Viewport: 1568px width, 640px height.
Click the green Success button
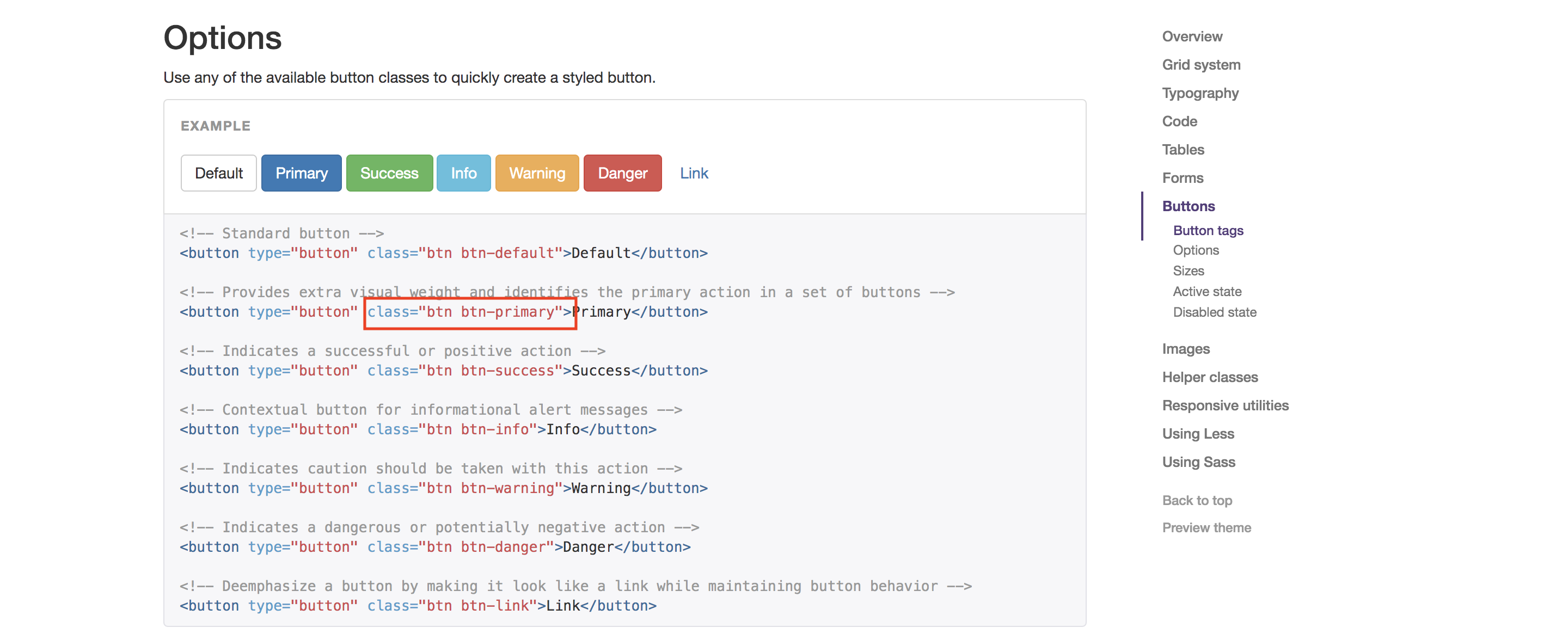(389, 174)
